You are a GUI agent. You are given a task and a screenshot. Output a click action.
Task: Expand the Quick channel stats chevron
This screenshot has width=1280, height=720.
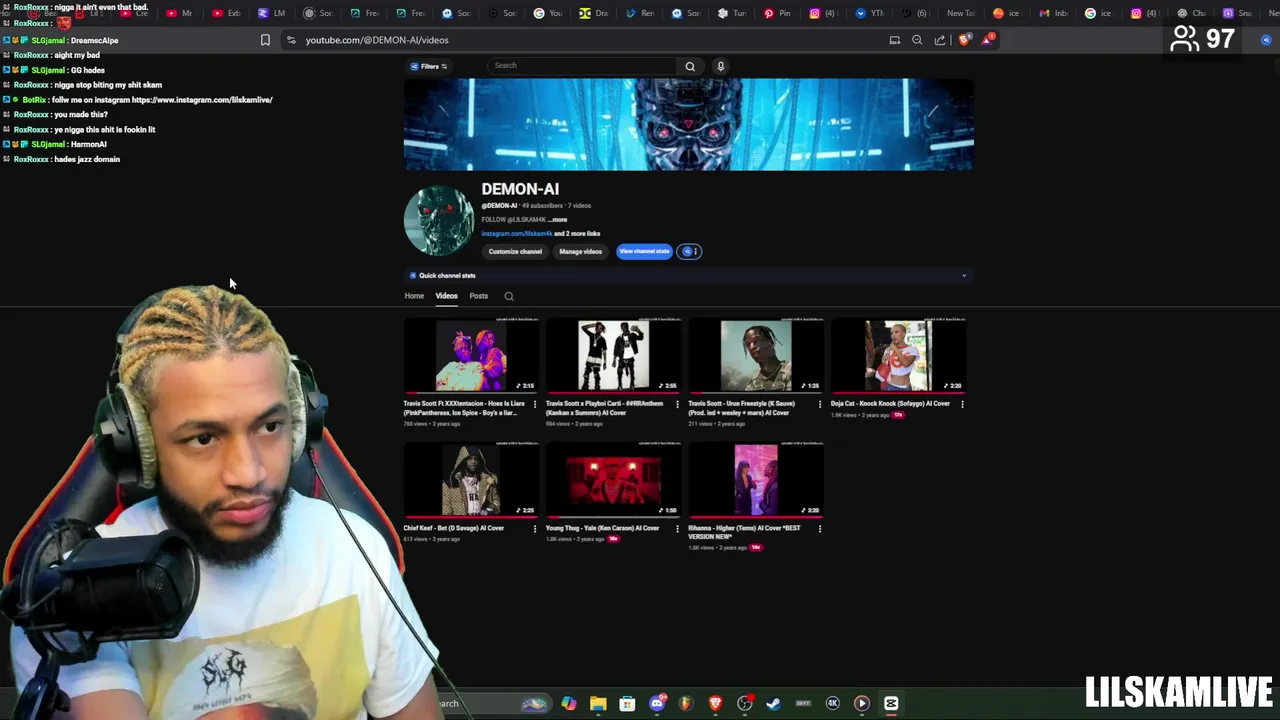click(964, 276)
